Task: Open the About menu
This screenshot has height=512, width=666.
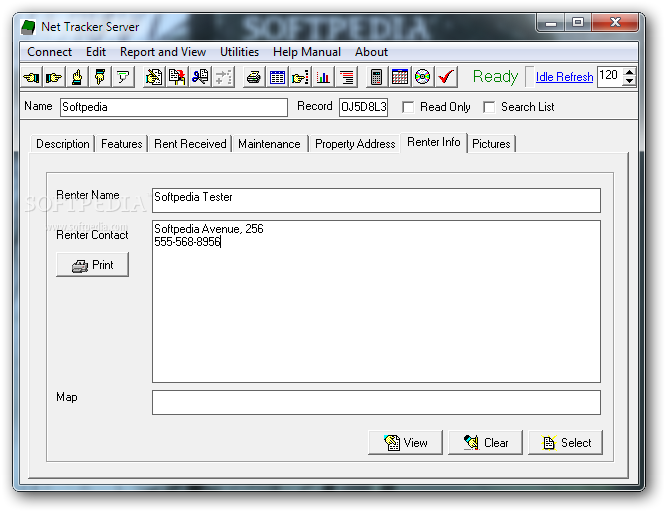Action: [x=371, y=52]
